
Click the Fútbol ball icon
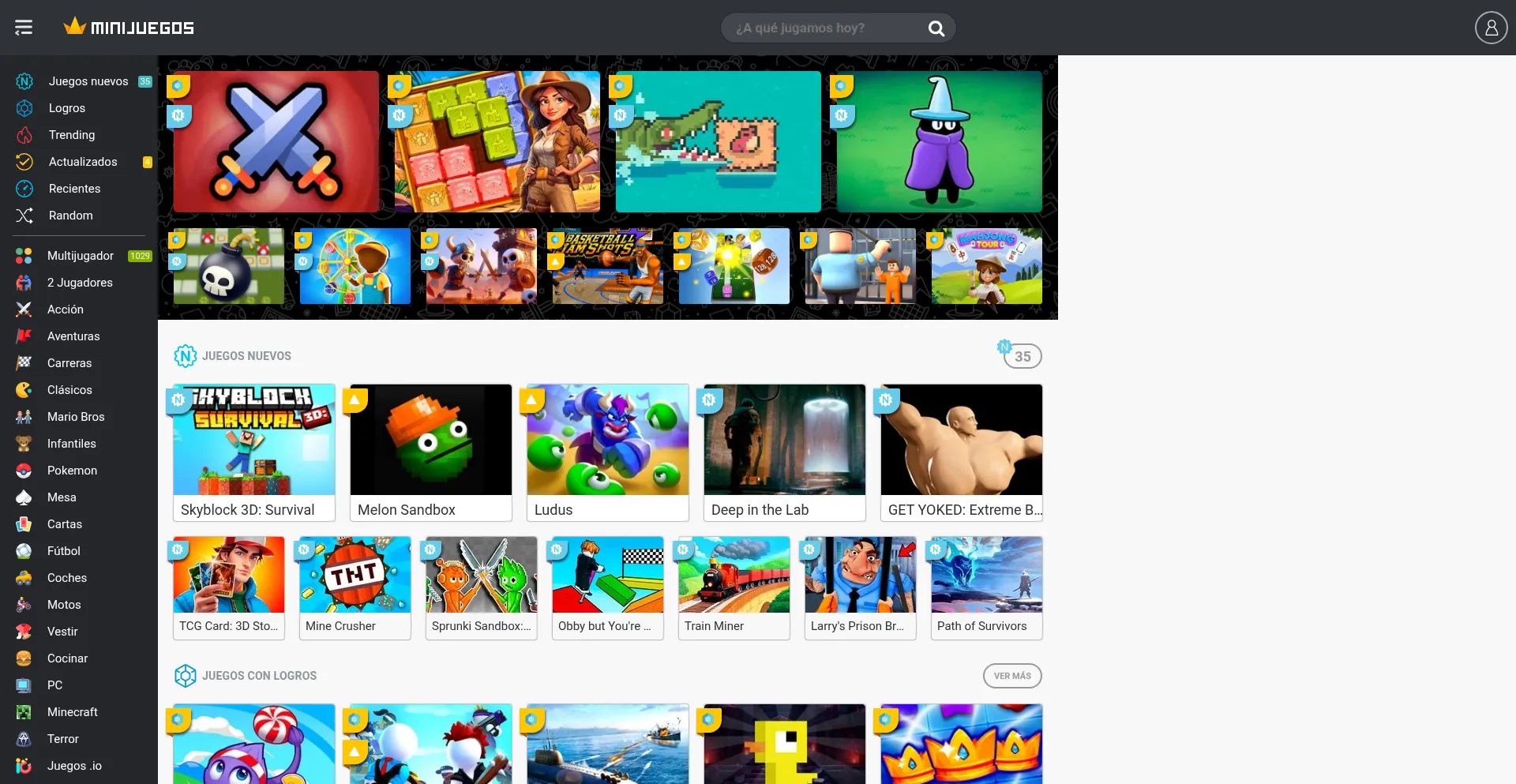click(x=24, y=551)
